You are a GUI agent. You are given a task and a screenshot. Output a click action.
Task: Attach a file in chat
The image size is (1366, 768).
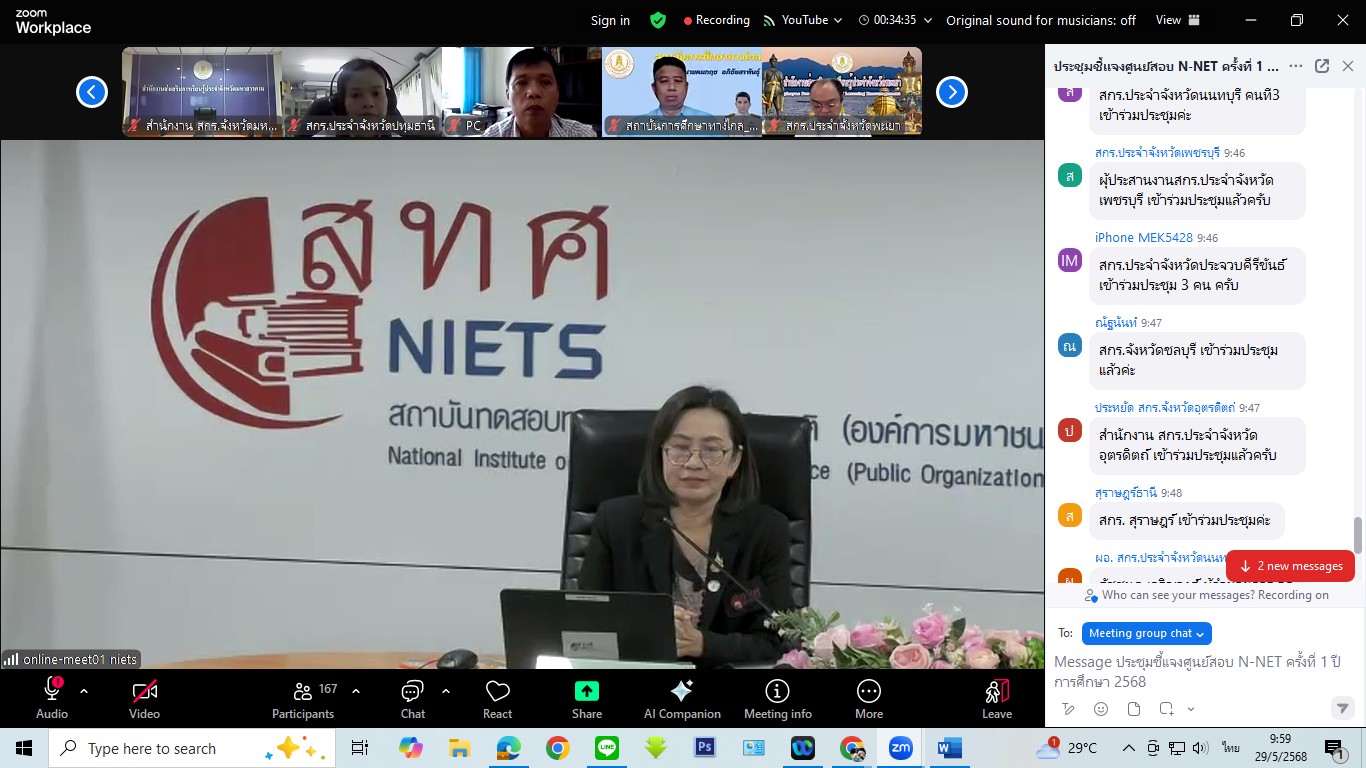1134,709
